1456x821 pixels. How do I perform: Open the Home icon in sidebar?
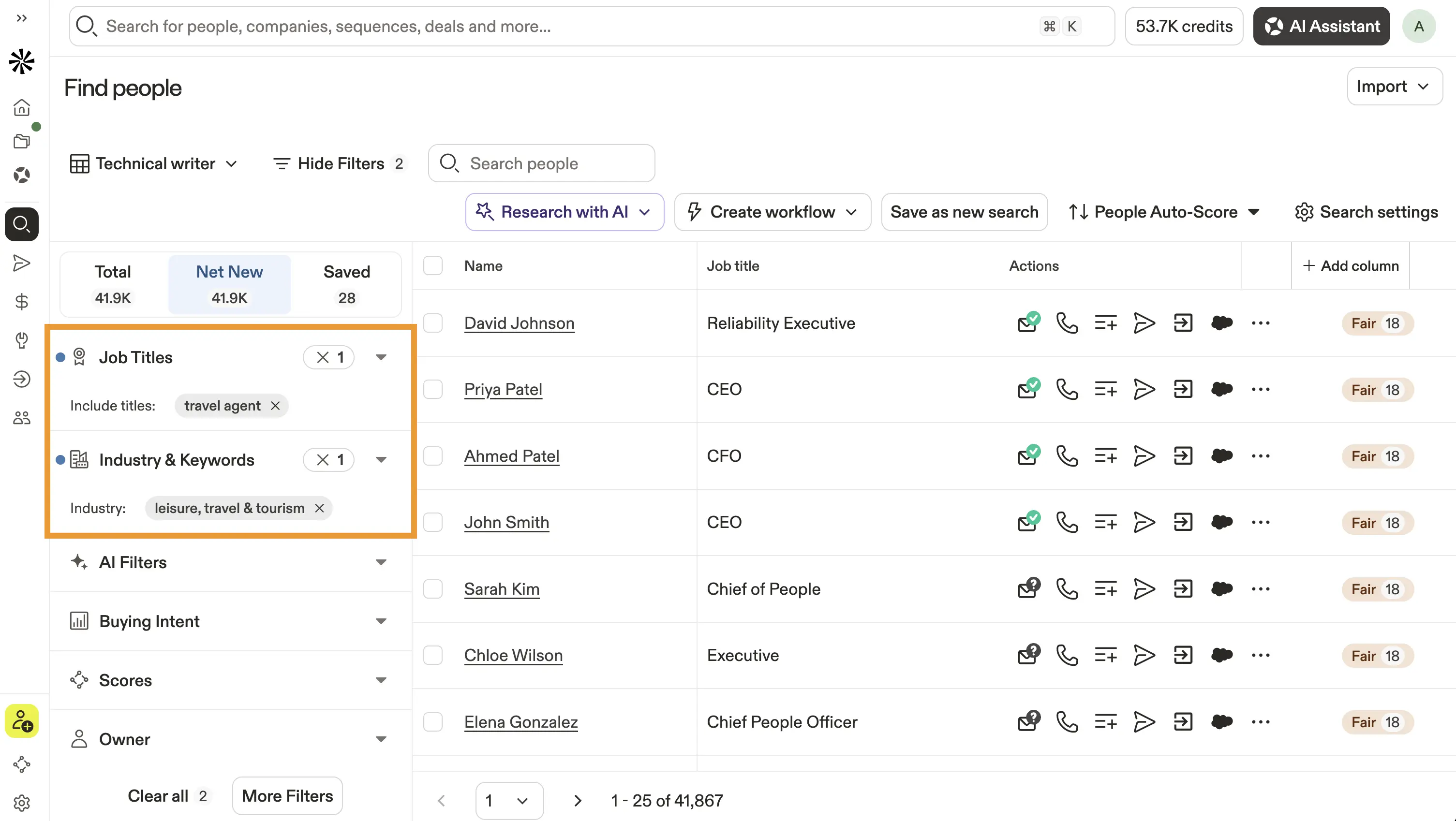click(x=21, y=107)
